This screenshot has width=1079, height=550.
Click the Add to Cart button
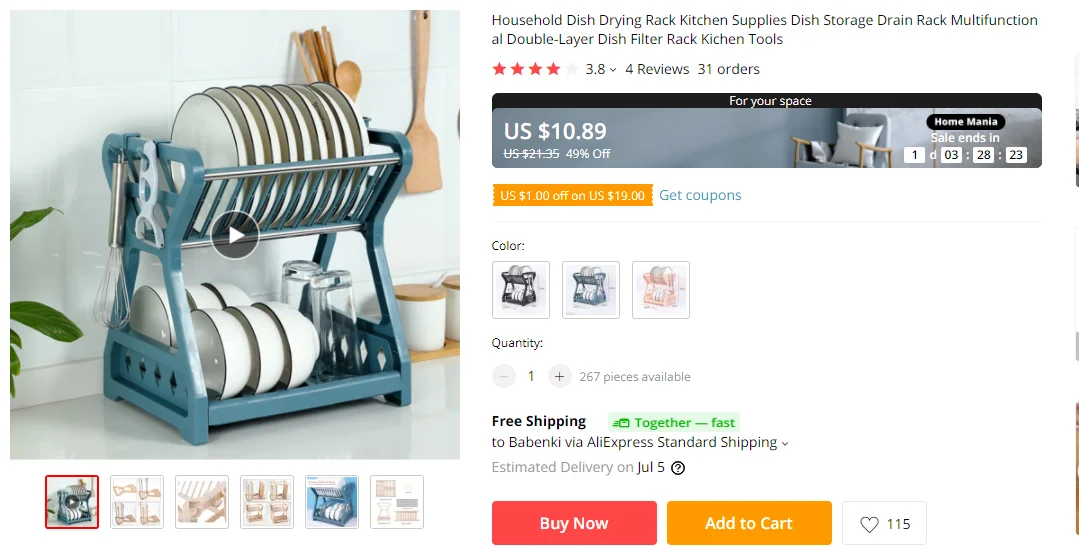coord(749,523)
